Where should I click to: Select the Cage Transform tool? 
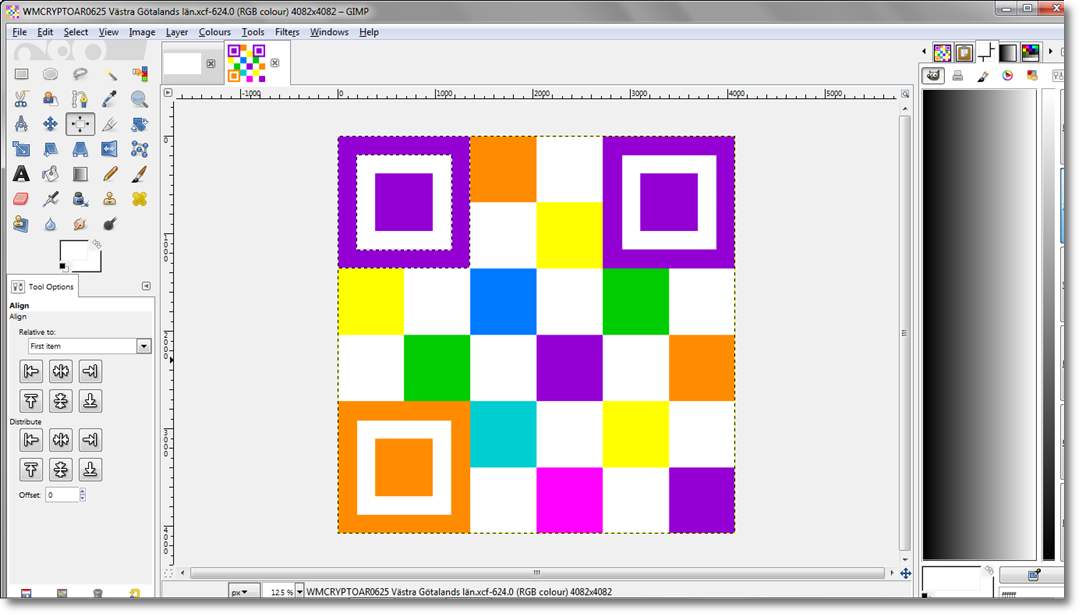point(139,149)
